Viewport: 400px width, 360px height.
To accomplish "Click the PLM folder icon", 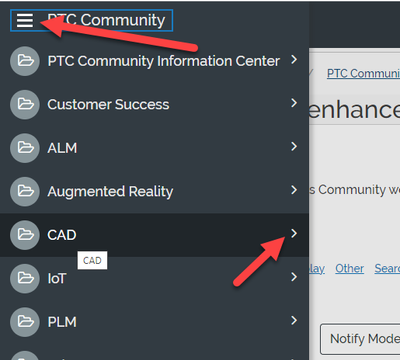I will click(25, 322).
